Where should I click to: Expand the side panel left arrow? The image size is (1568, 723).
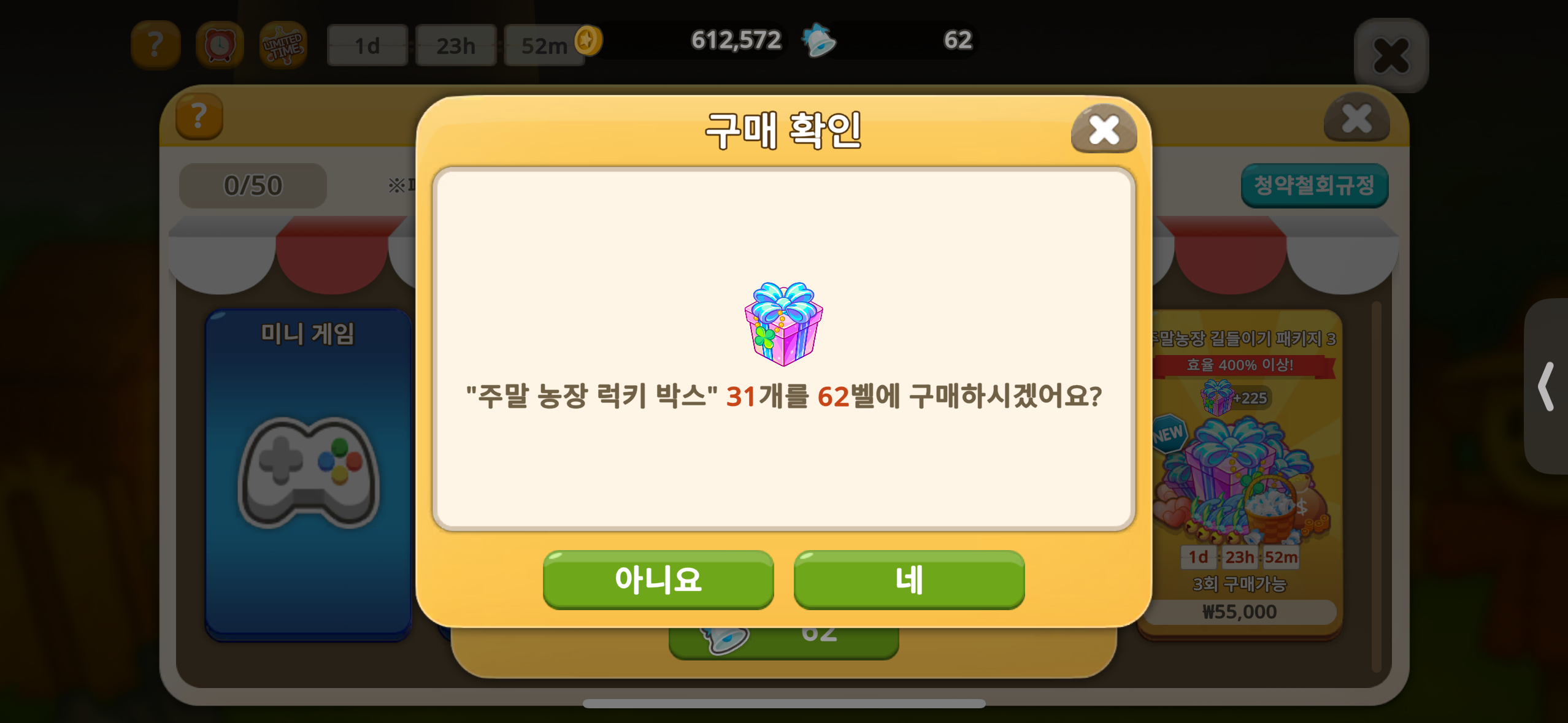[1546, 386]
